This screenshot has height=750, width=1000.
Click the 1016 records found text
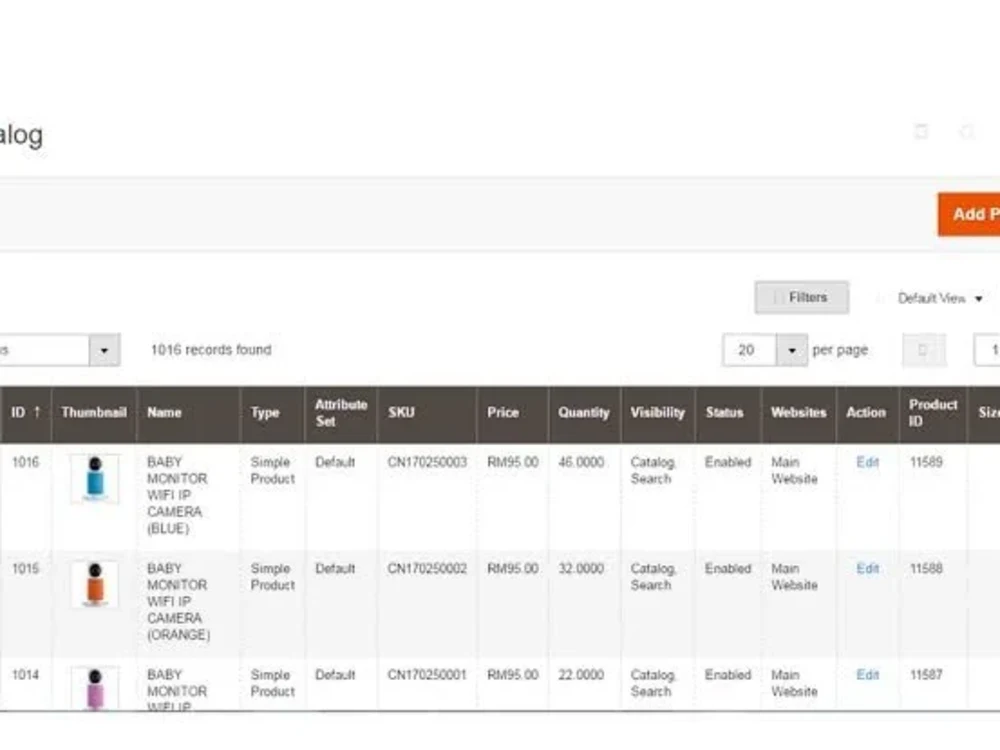click(211, 350)
